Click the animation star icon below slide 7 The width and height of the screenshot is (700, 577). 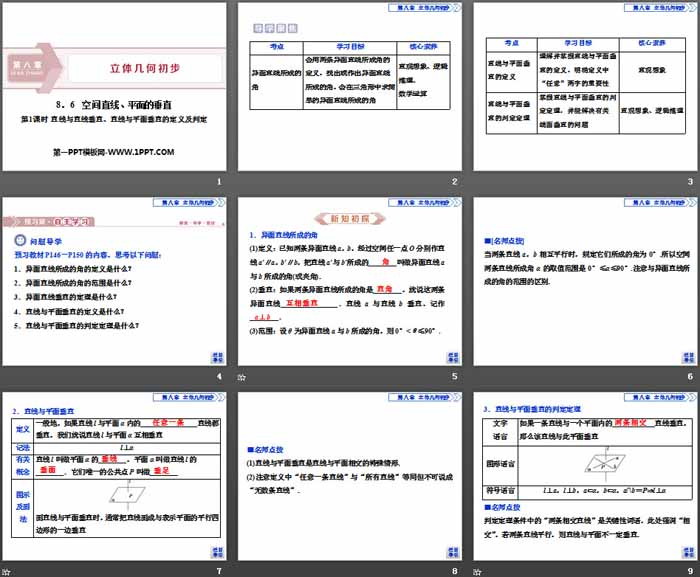6,571
